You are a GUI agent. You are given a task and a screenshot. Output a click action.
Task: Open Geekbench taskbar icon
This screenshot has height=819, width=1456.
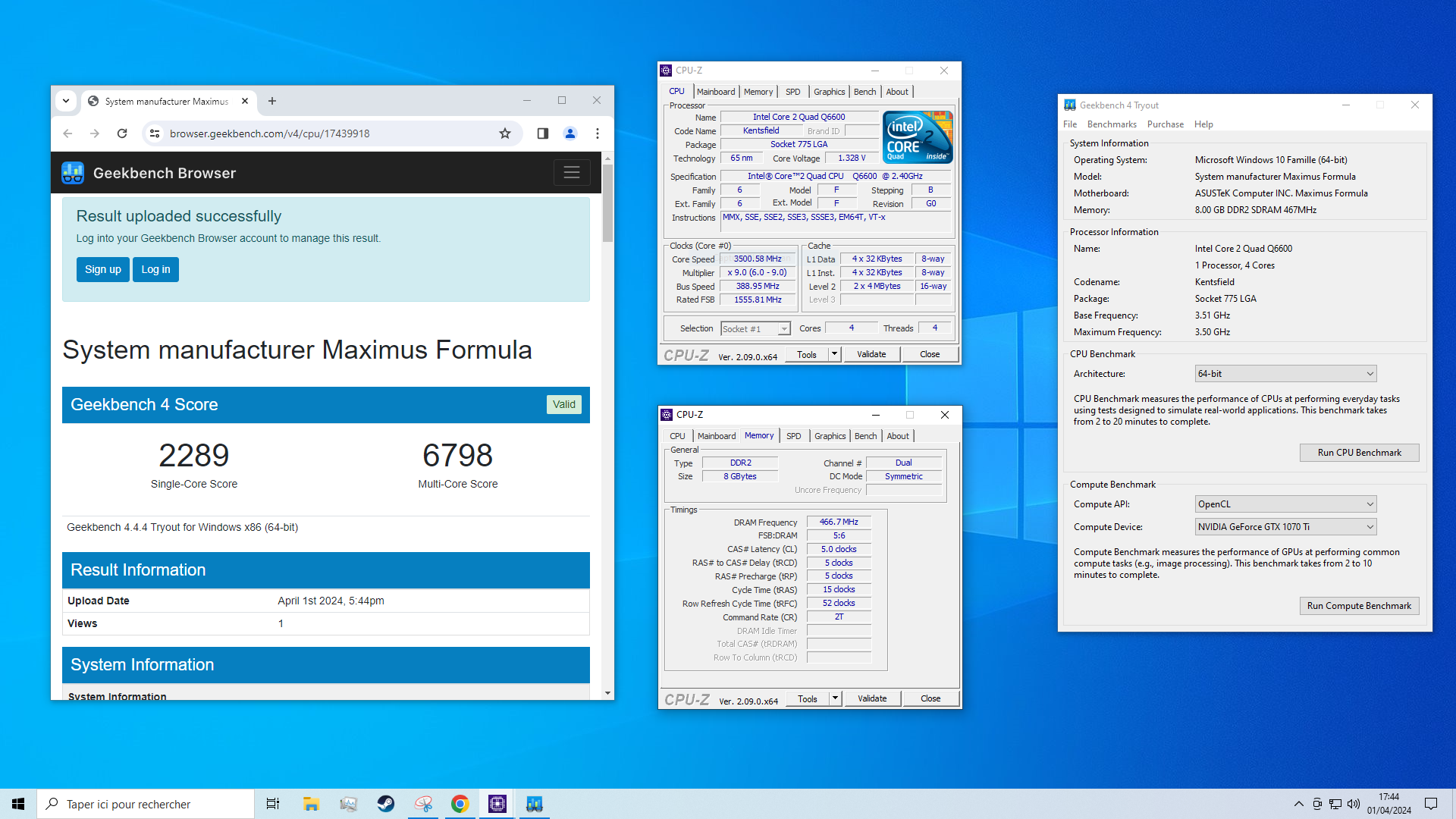[x=535, y=804]
